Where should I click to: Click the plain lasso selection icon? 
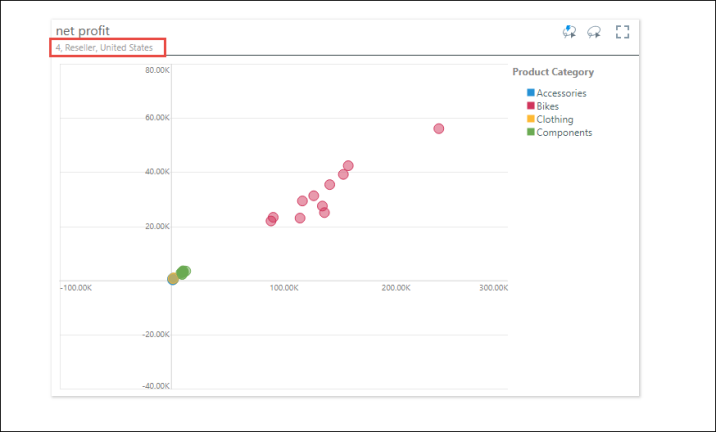[595, 32]
